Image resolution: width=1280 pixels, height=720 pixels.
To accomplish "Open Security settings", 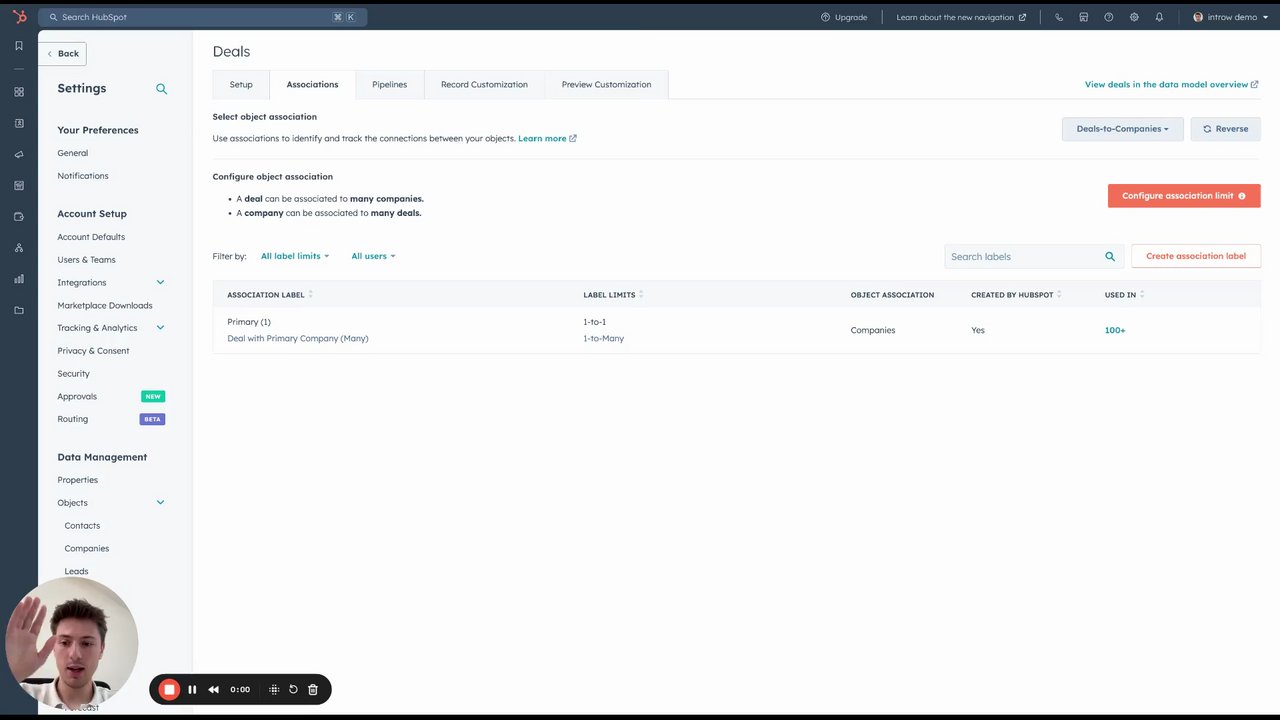I will [73, 374].
